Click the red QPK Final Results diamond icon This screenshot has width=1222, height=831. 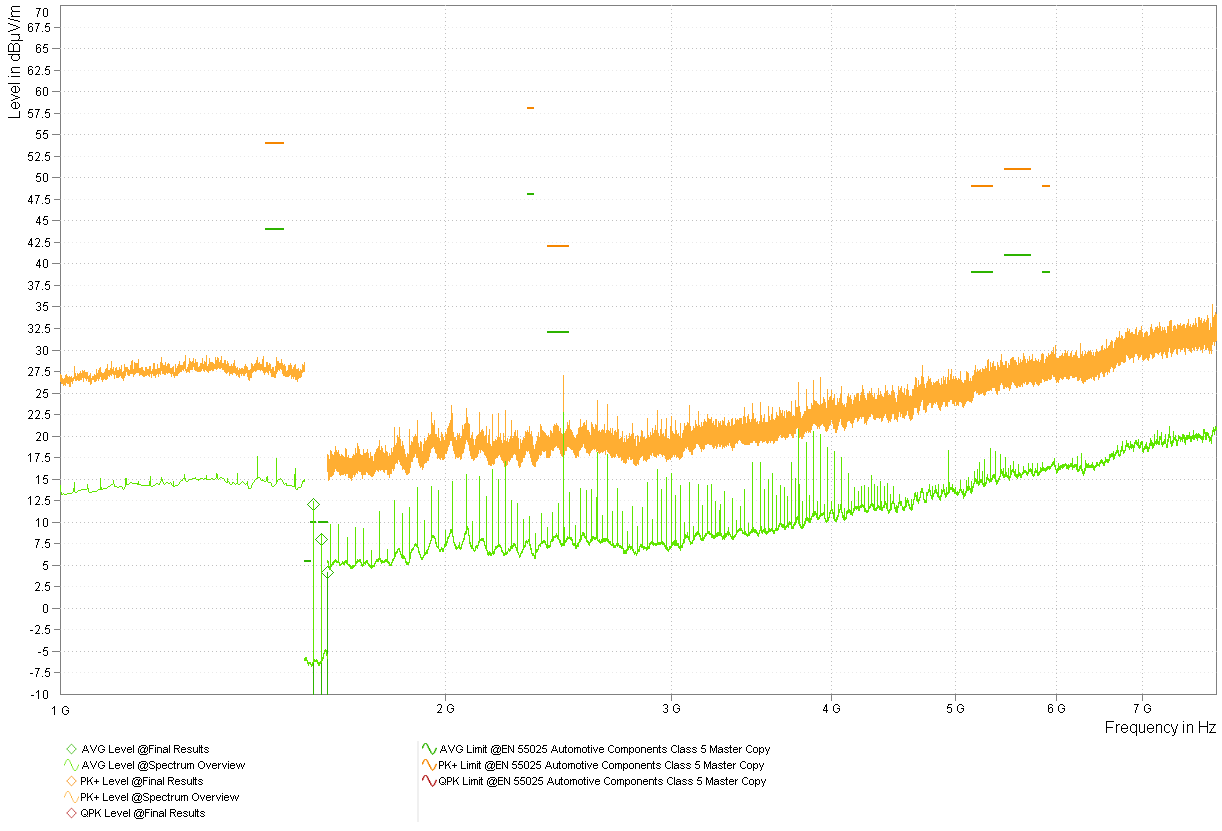pos(70,813)
